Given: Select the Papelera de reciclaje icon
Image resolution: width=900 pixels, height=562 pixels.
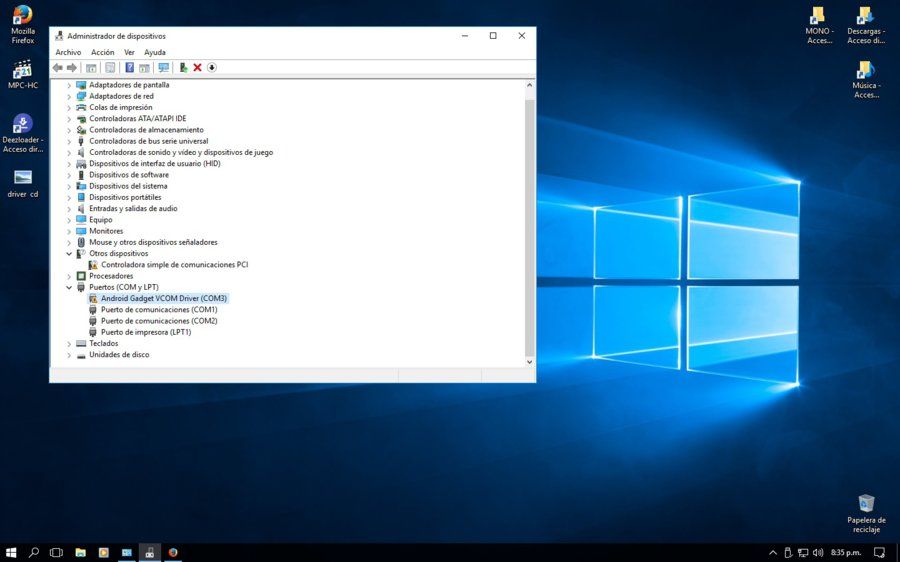Looking at the screenshot, I should click(x=866, y=513).
